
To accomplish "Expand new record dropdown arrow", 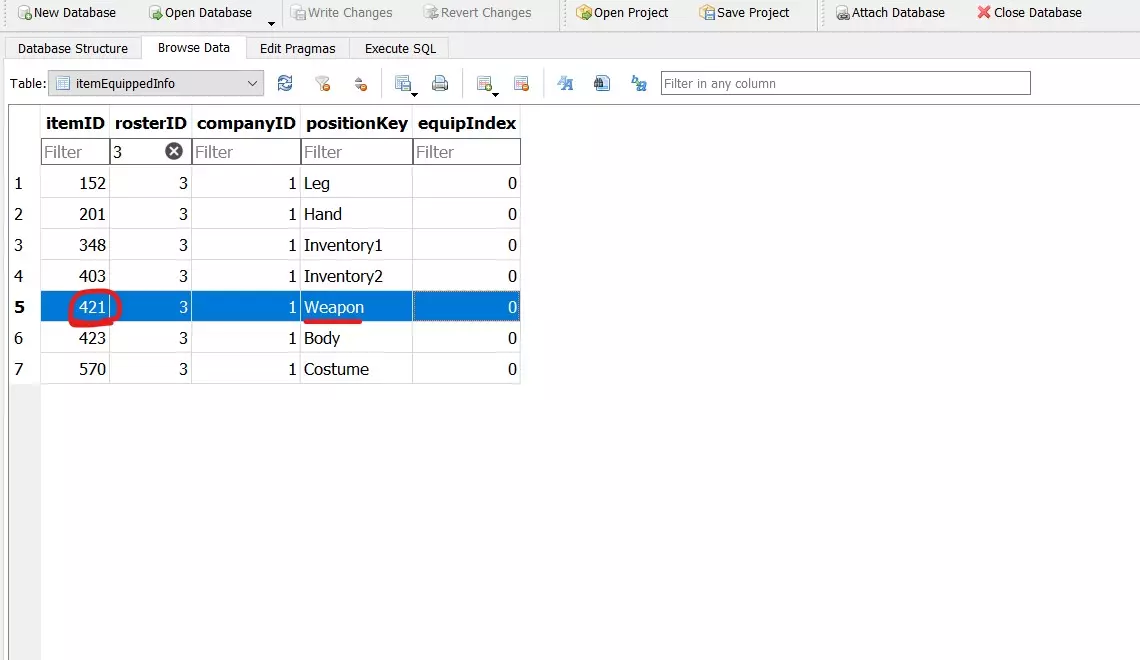I will point(495,94).
